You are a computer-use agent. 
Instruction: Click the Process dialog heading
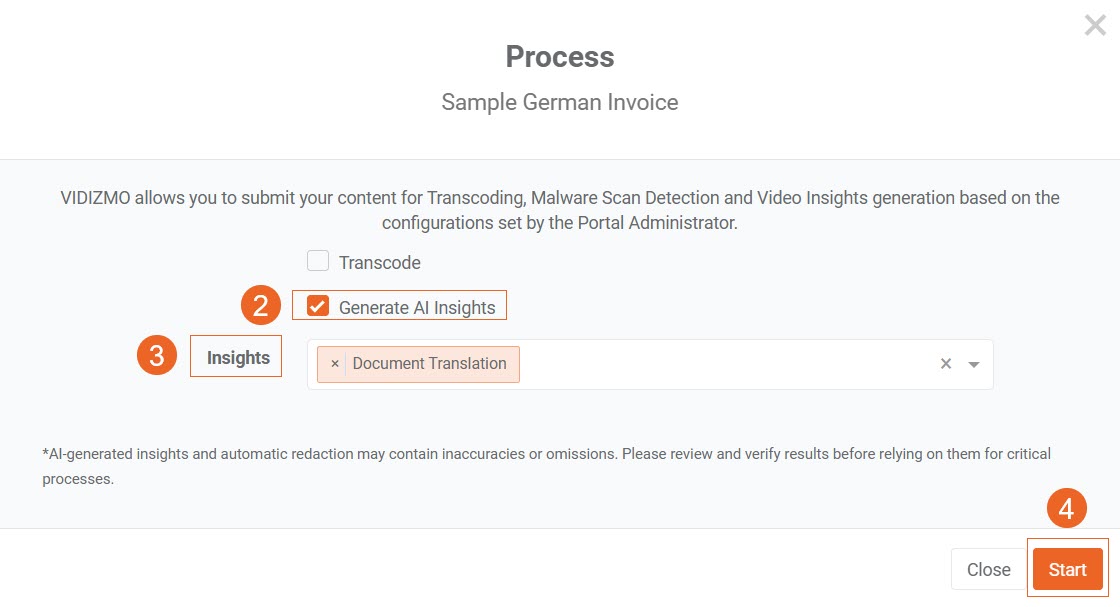560,57
